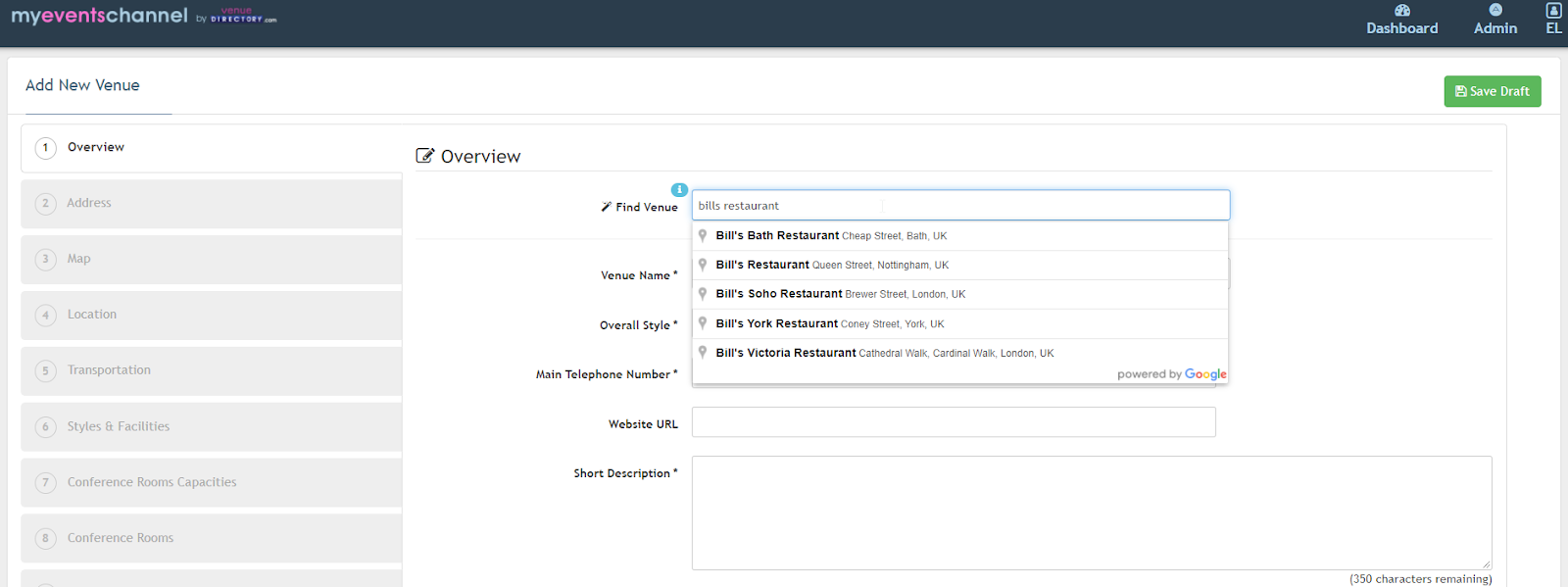The width and height of the screenshot is (1568, 587).
Task: Click the step 3 circle for Map
Action: pyautogui.click(x=45, y=260)
